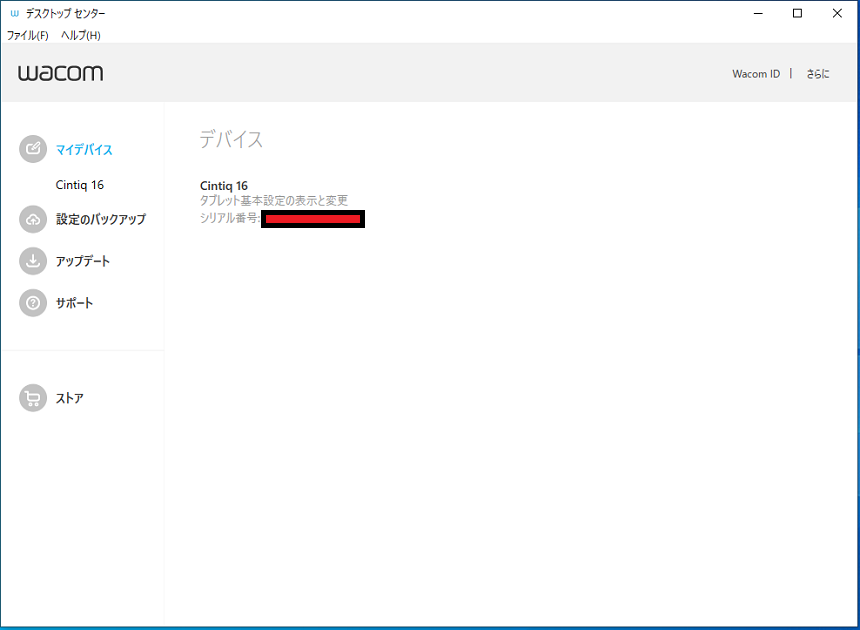Click the Cintiq 16 heading in the device panel
Image resolution: width=860 pixels, height=630 pixels.
(x=222, y=186)
